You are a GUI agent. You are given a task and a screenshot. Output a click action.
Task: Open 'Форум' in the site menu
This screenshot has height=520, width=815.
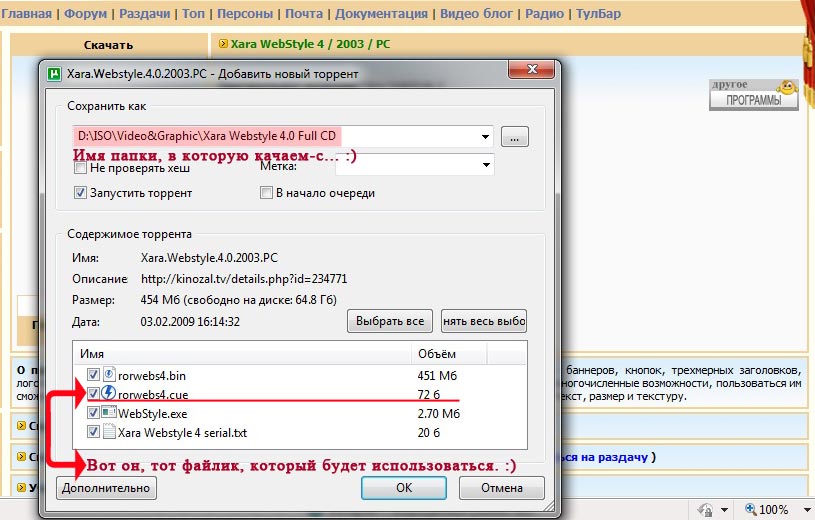(x=85, y=14)
